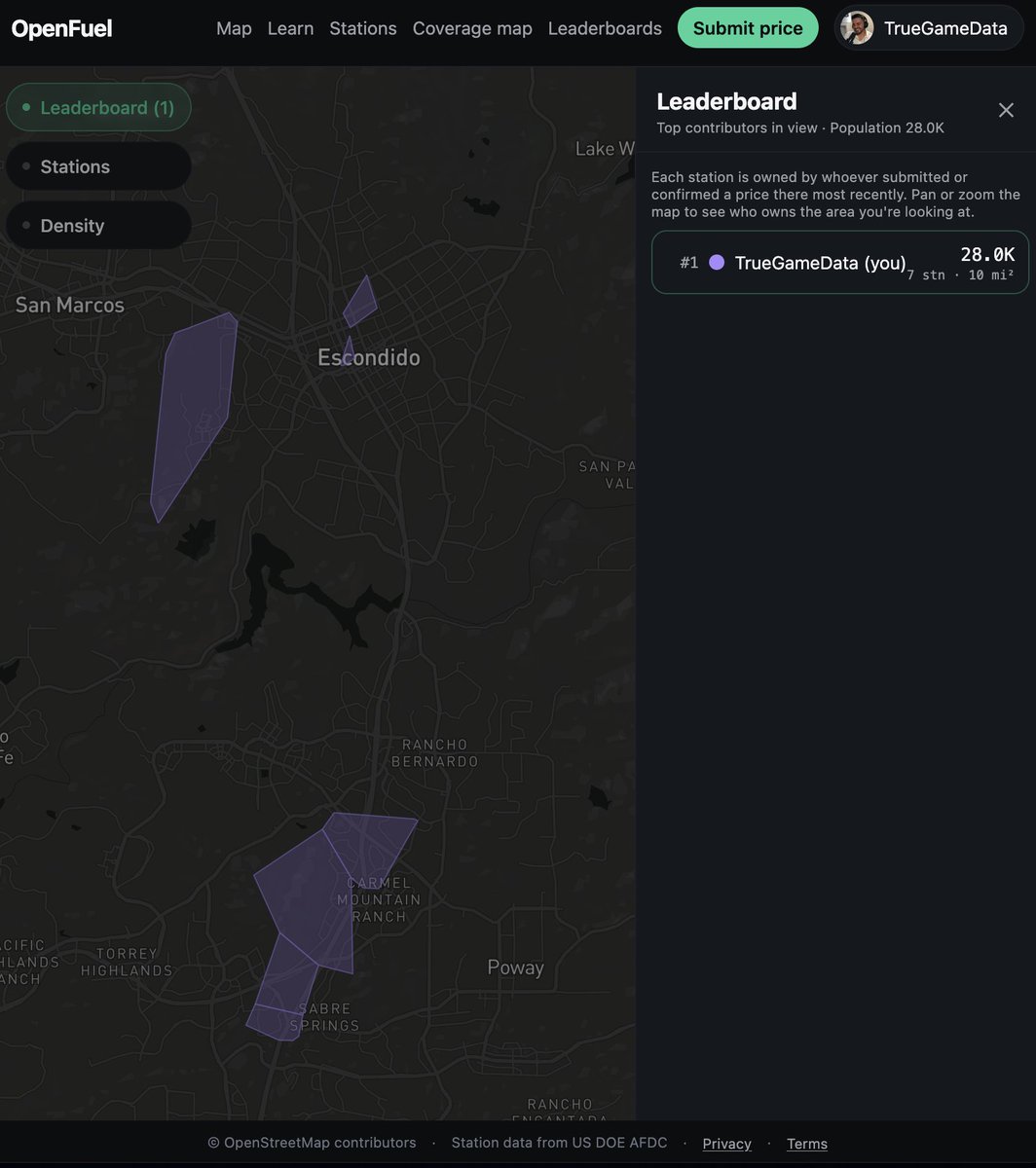
Task: Select the #1 TrueGameData (you) leaderboard row
Action: (839, 262)
